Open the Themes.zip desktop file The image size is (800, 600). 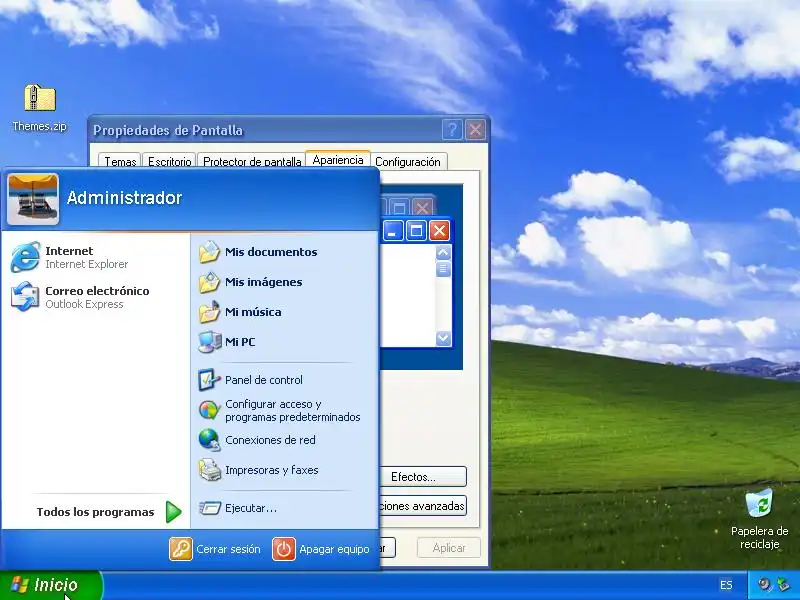coord(40,107)
